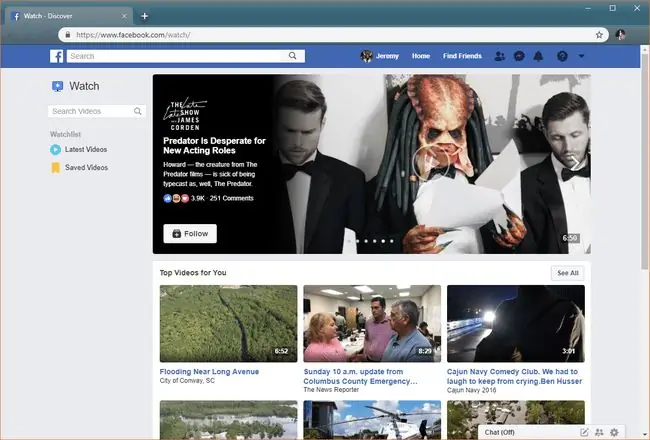Select the last carousel dot
Screen dimensions: 650x440
392,241
